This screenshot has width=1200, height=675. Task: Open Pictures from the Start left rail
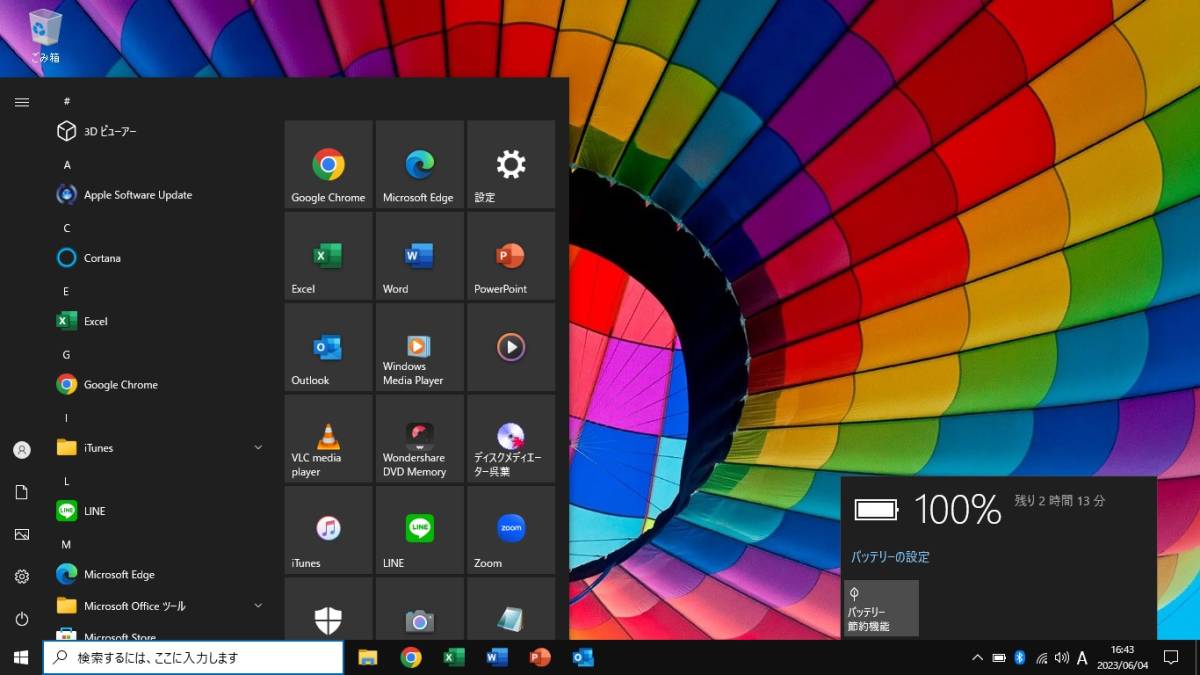(22, 534)
